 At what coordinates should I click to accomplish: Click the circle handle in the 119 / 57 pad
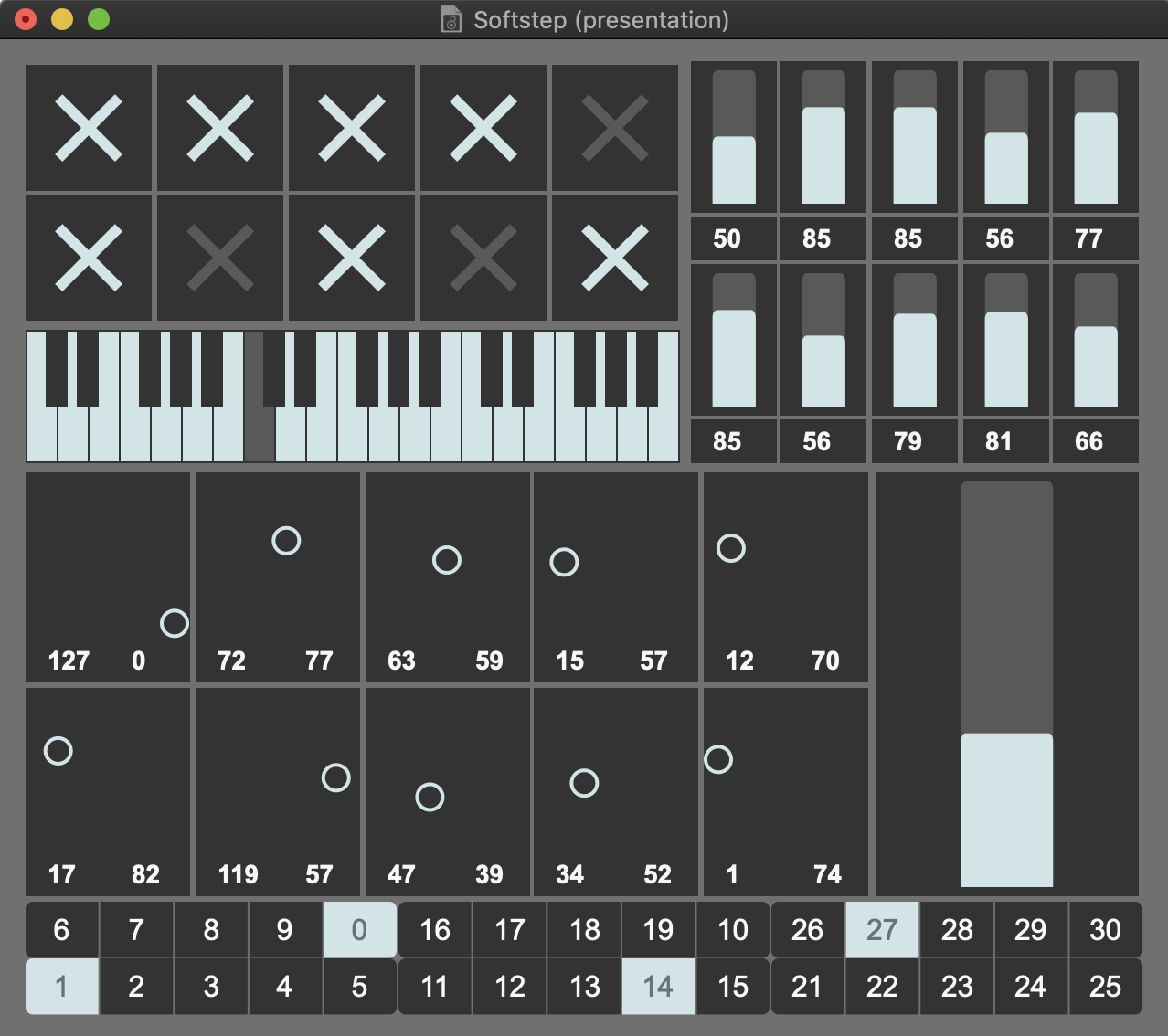point(336,777)
